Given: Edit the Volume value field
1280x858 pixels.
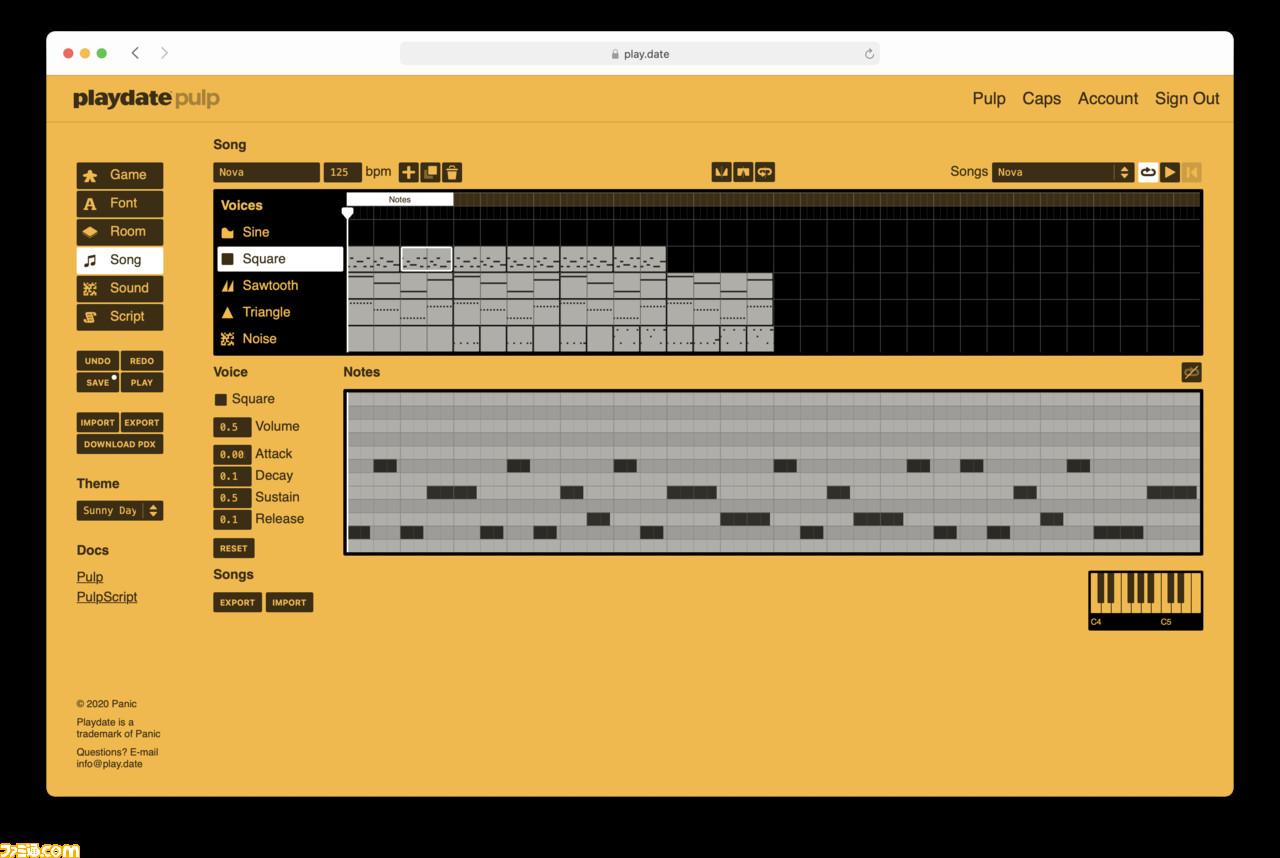Looking at the screenshot, I should [x=232, y=427].
